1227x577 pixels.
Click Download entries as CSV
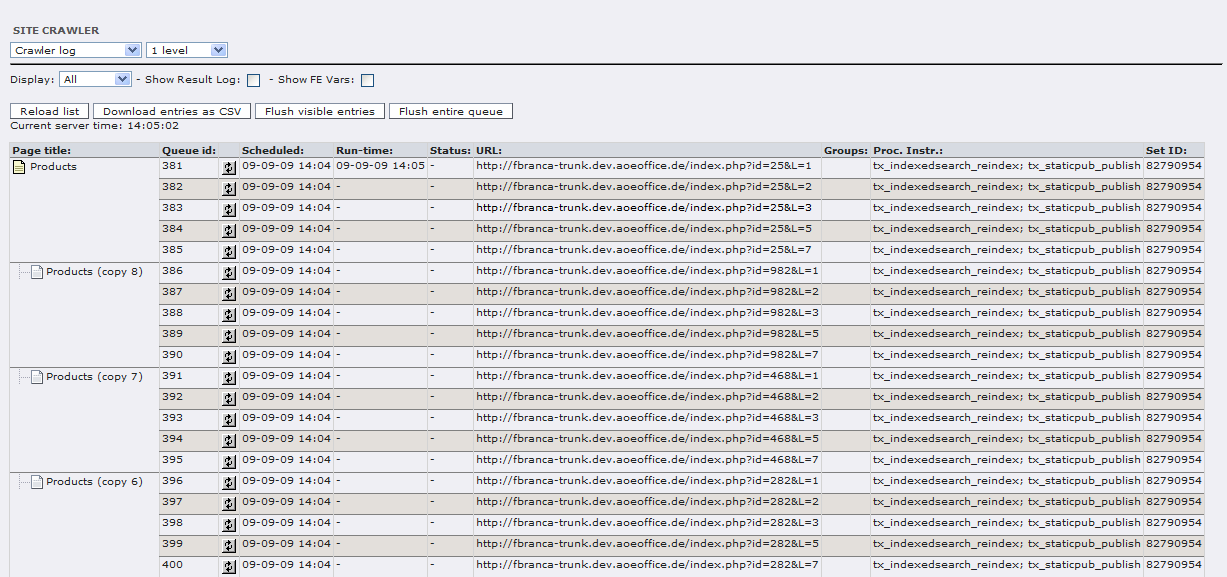(x=172, y=111)
